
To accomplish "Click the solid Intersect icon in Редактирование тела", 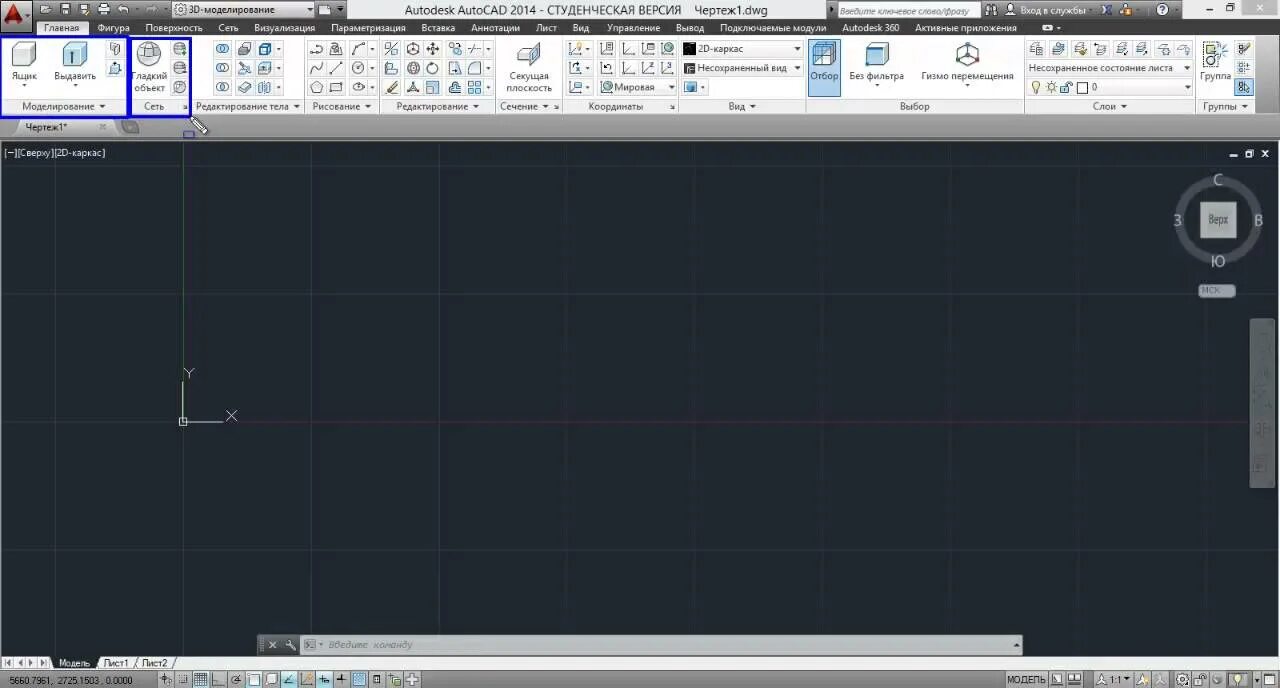I will click(222, 87).
